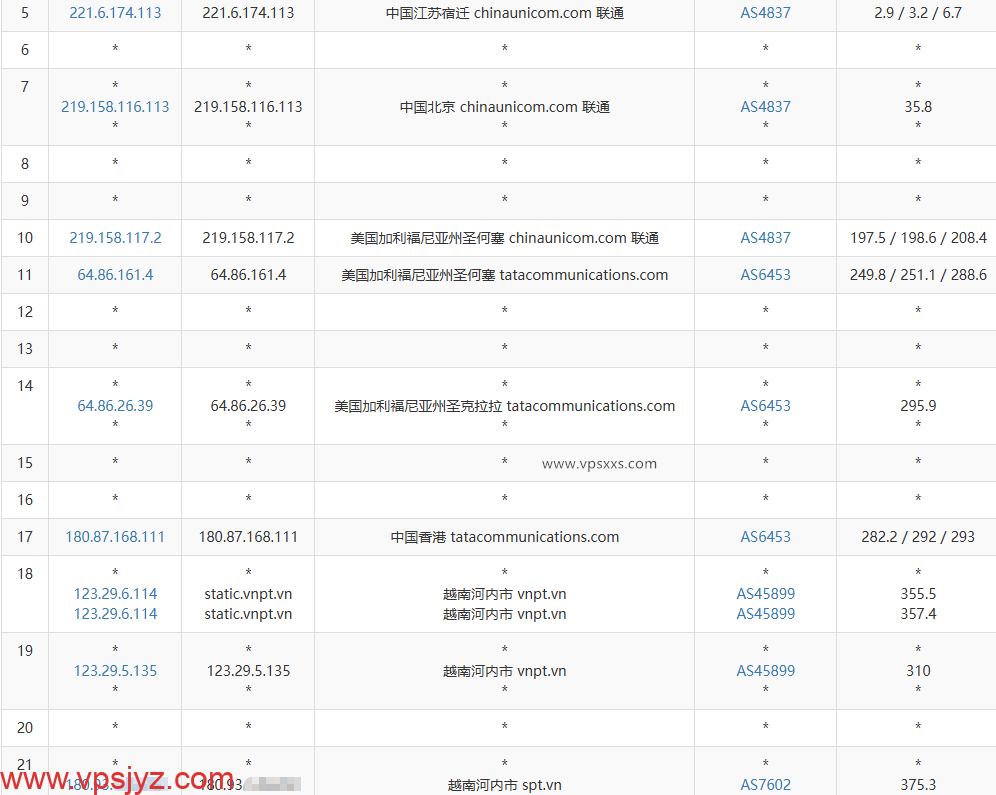Open the Hong Kong IP 180.87.168.111 link

pyautogui.click(x=114, y=537)
